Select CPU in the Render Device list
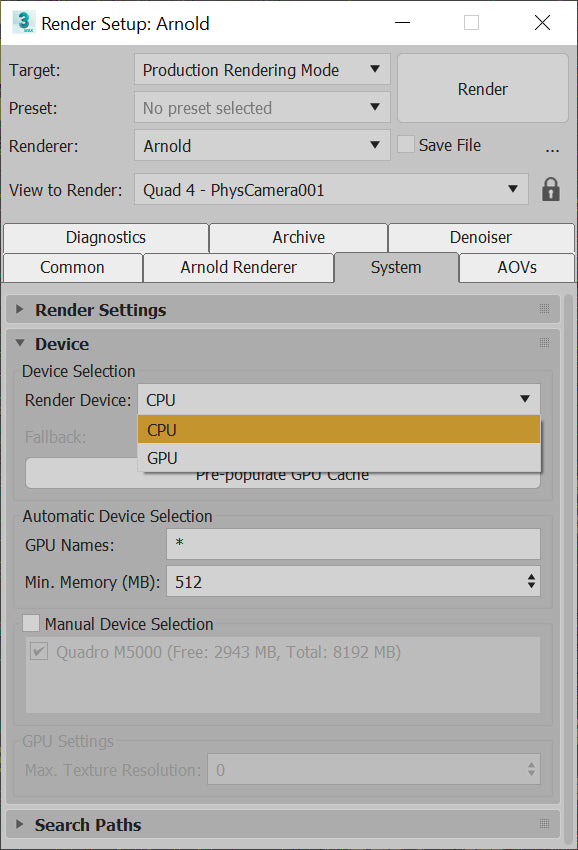 point(339,429)
